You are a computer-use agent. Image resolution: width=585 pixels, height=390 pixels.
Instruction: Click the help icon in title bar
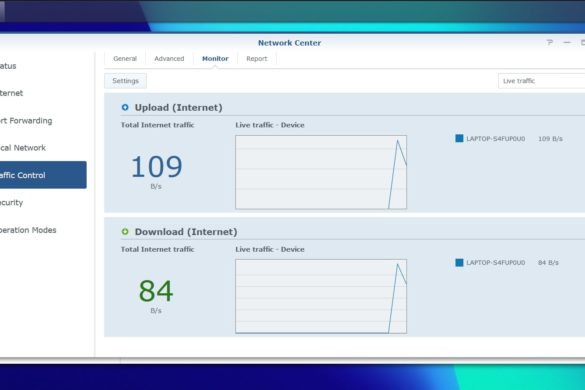click(550, 43)
